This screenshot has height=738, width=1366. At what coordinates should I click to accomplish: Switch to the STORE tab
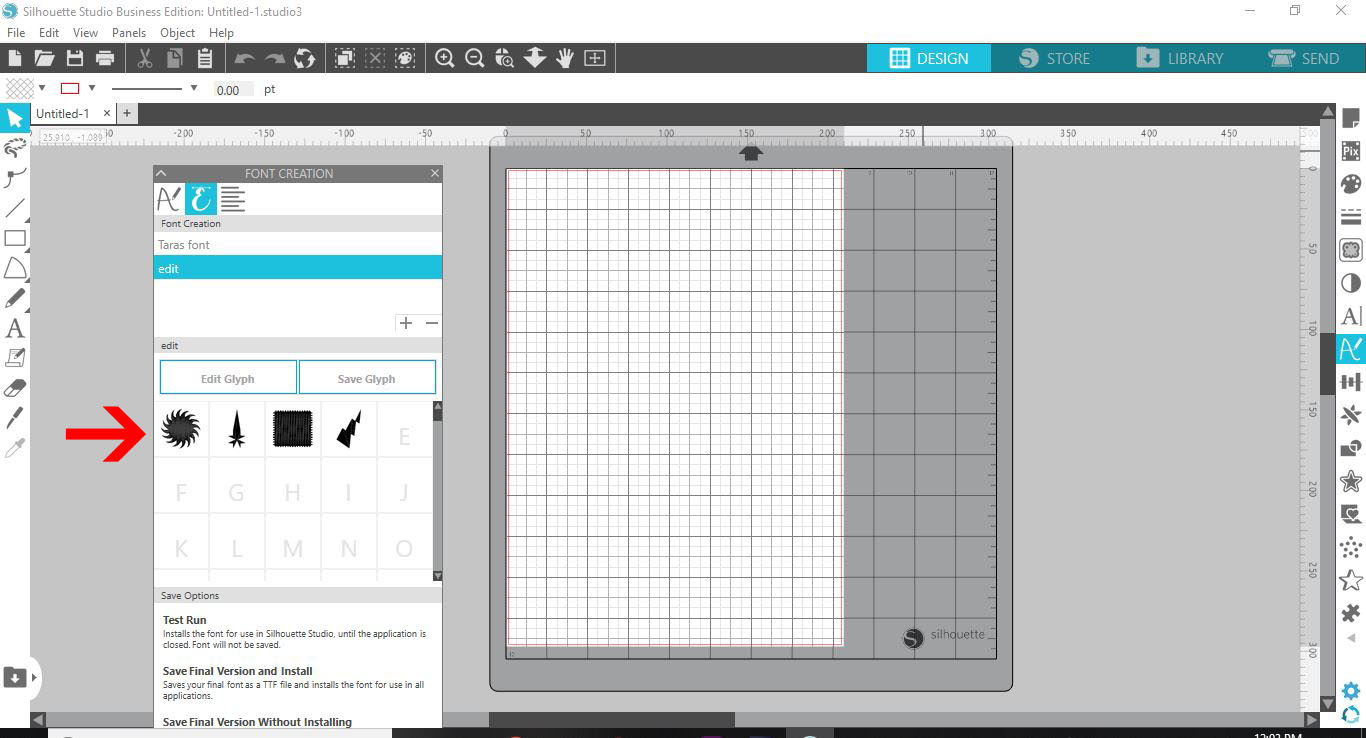1054,58
